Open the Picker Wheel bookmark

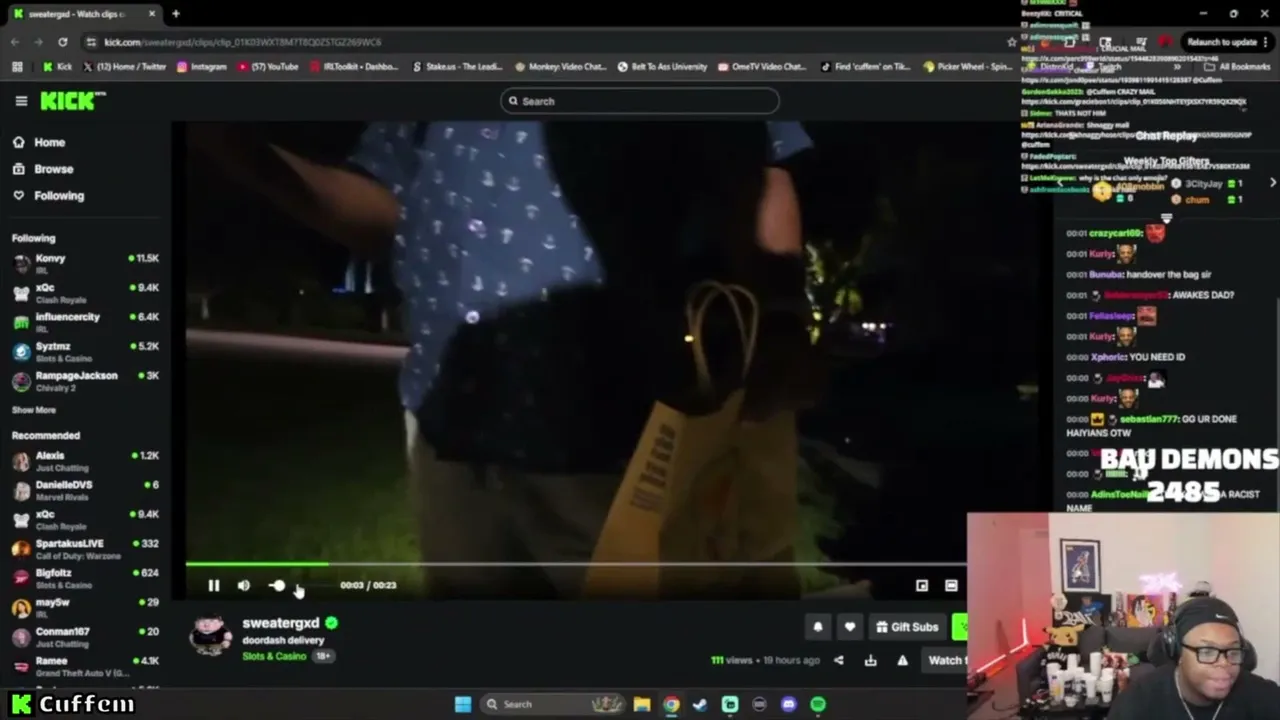click(968, 67)
